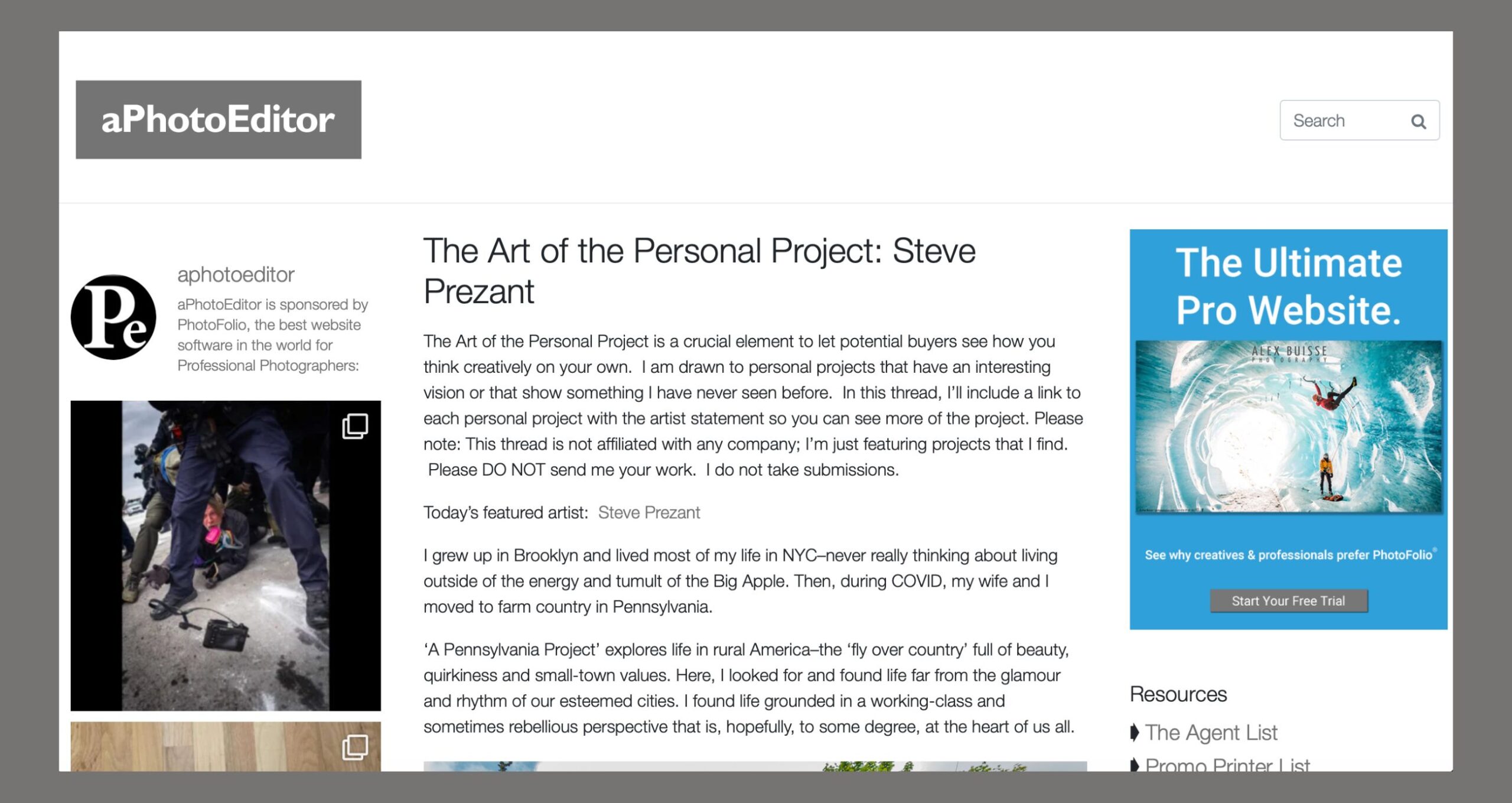Click the search magnifying glass icon
The image size is (1512, 803).
click(x=1418, y=121)
